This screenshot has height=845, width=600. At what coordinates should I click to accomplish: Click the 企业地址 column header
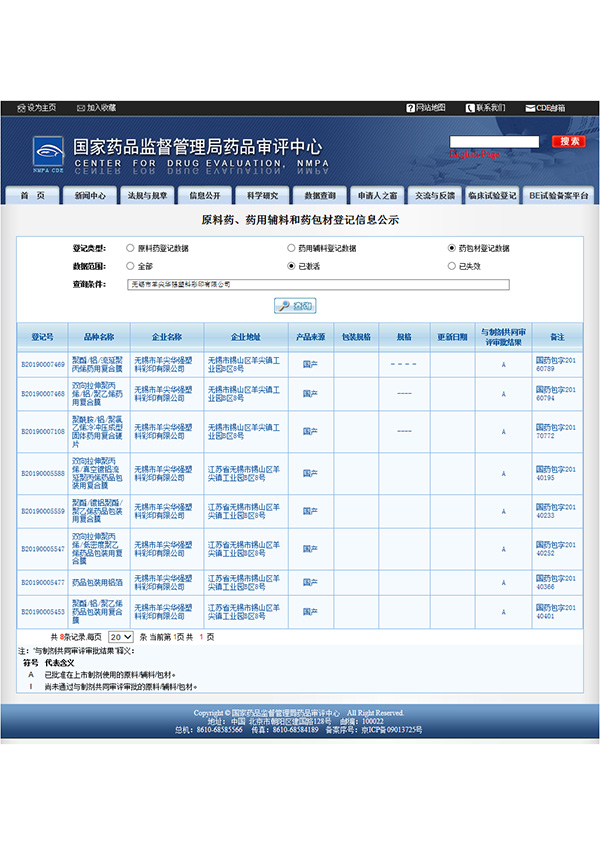(x=246, y=337)
